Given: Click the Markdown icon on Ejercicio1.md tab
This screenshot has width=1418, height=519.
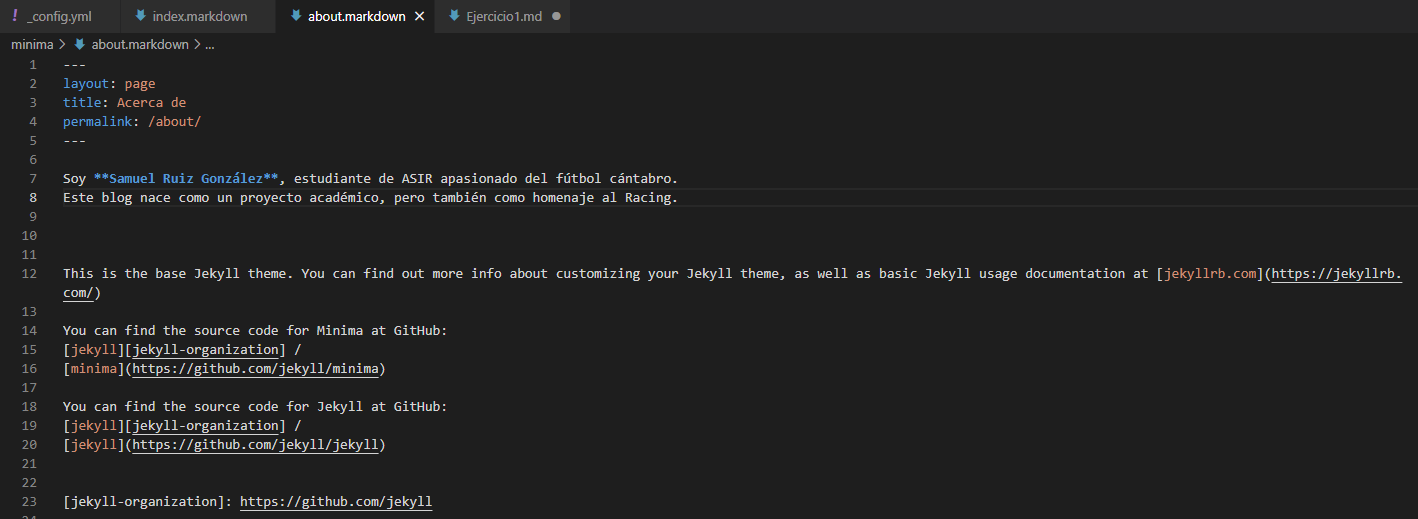Looking at the screenshot, I should pos(455,17).
